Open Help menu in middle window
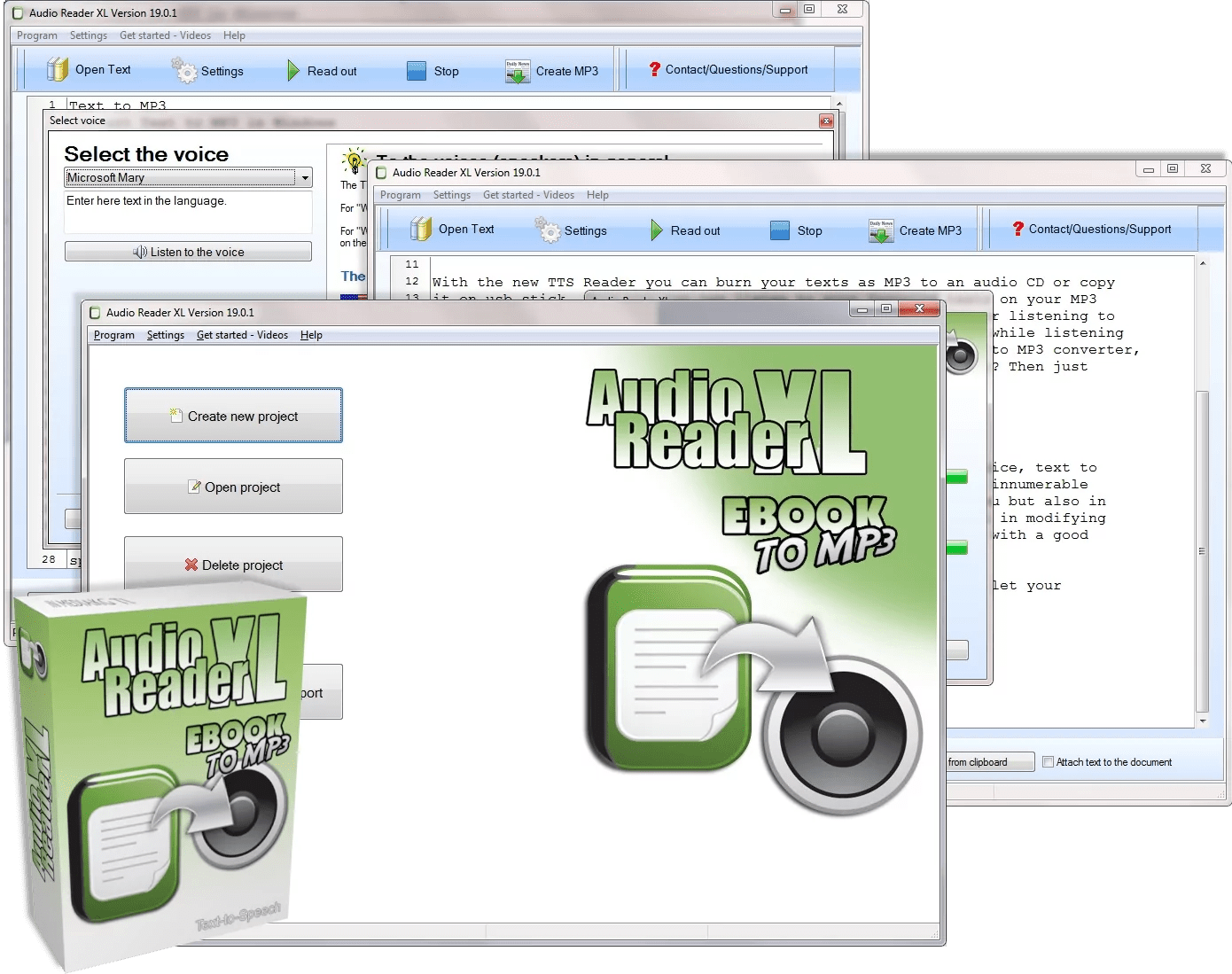1232x974 pixels. coord(597,195)
